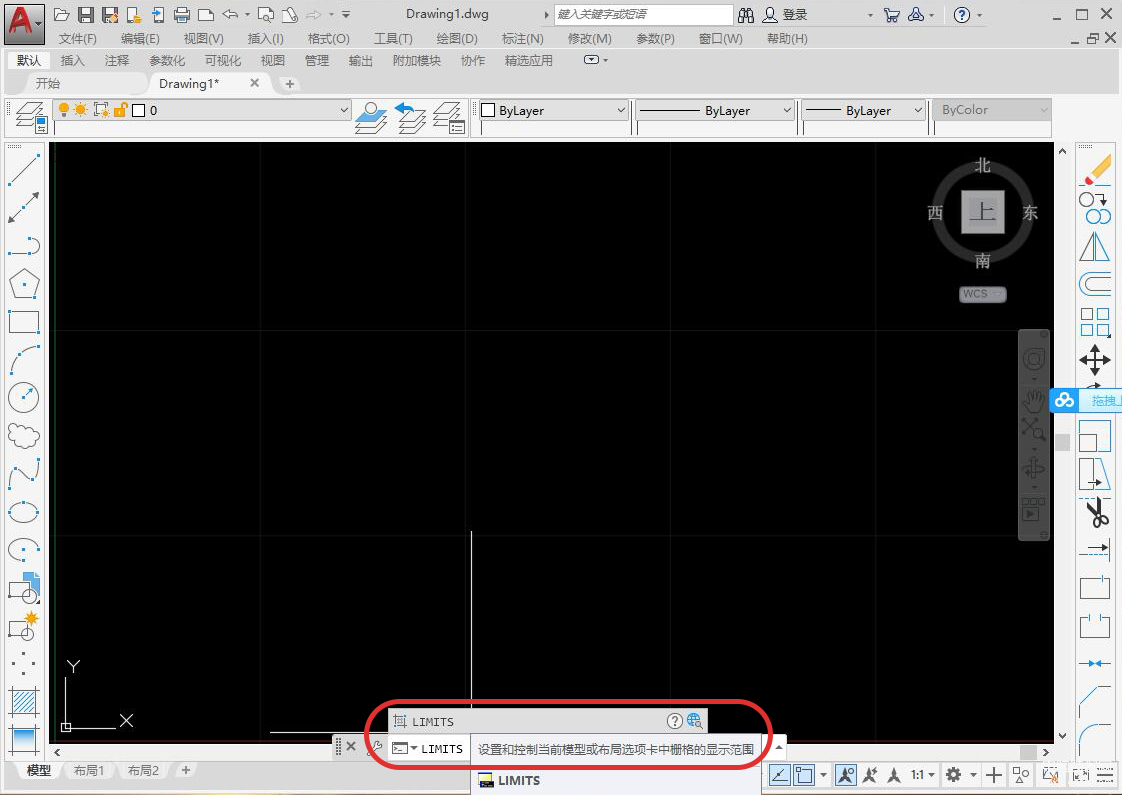Select the Extend tool

point(1095,550)
